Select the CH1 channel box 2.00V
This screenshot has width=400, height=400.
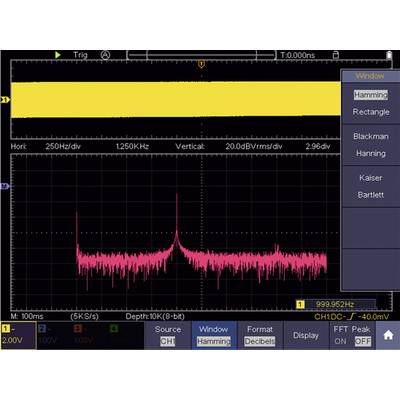(18, 335)
